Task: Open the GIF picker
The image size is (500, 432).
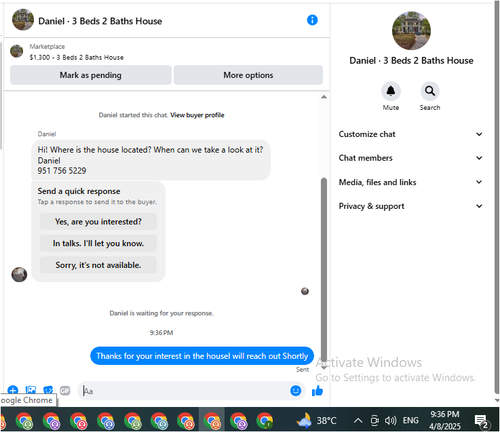Action: (65, 390)
